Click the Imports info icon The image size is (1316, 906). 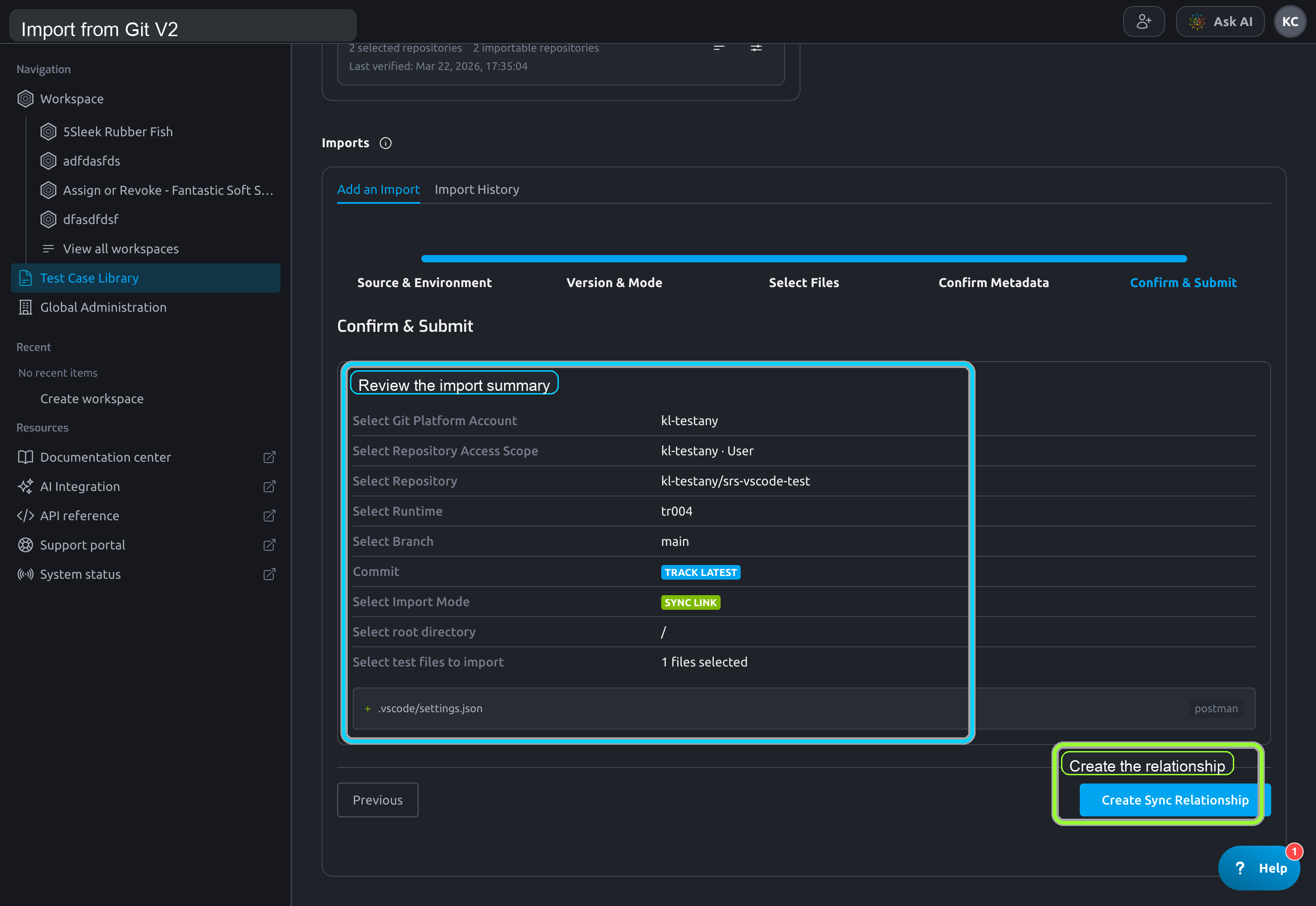tap(385, 143)
